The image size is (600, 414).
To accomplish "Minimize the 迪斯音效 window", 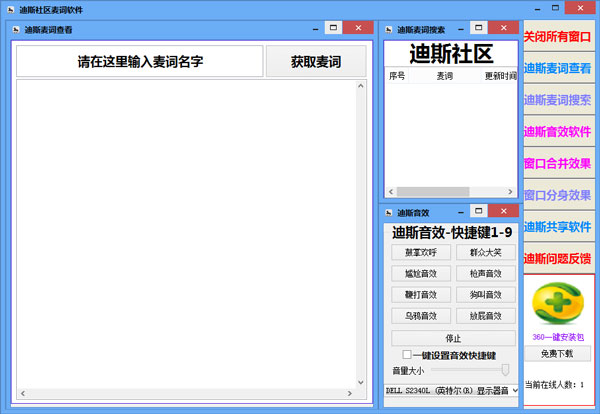I will (461, 212).
